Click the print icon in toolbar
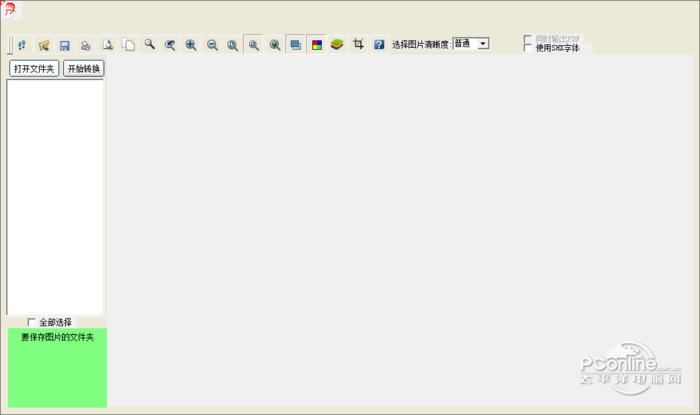Image resolution: width=700 pixels, height=415 pixels. [x=85, y=45]
